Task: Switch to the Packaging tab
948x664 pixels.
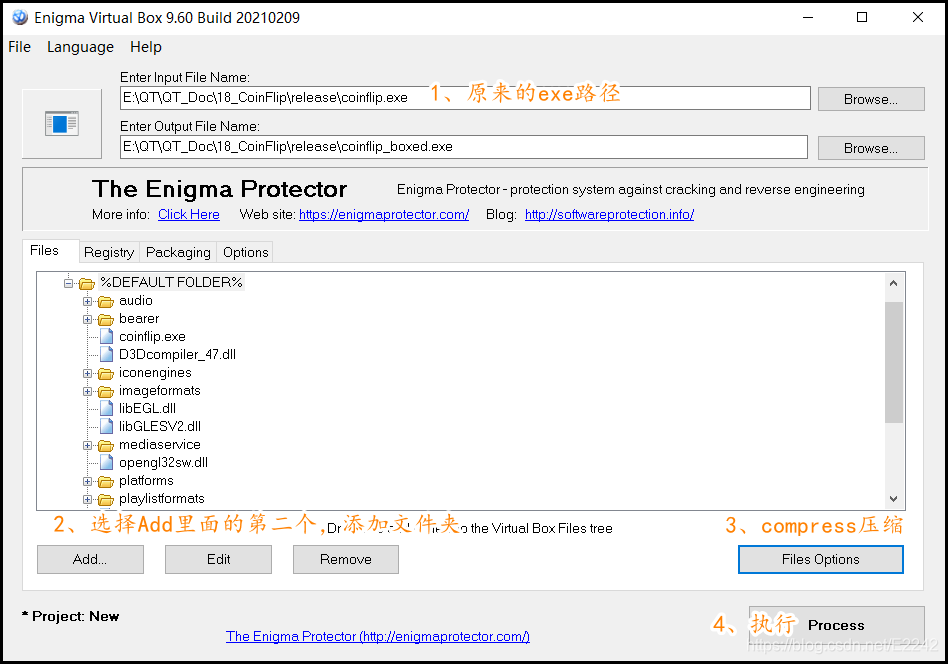Action: (x=178, y=252)
